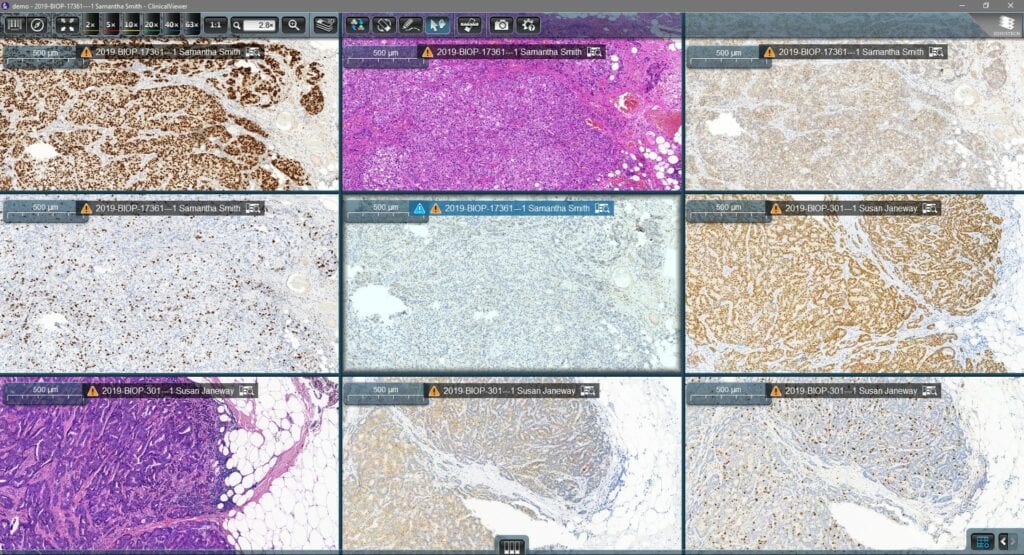This screenshot has width=1024, height=555.
Task: Select the annotation pen tool
Action: 411,25
